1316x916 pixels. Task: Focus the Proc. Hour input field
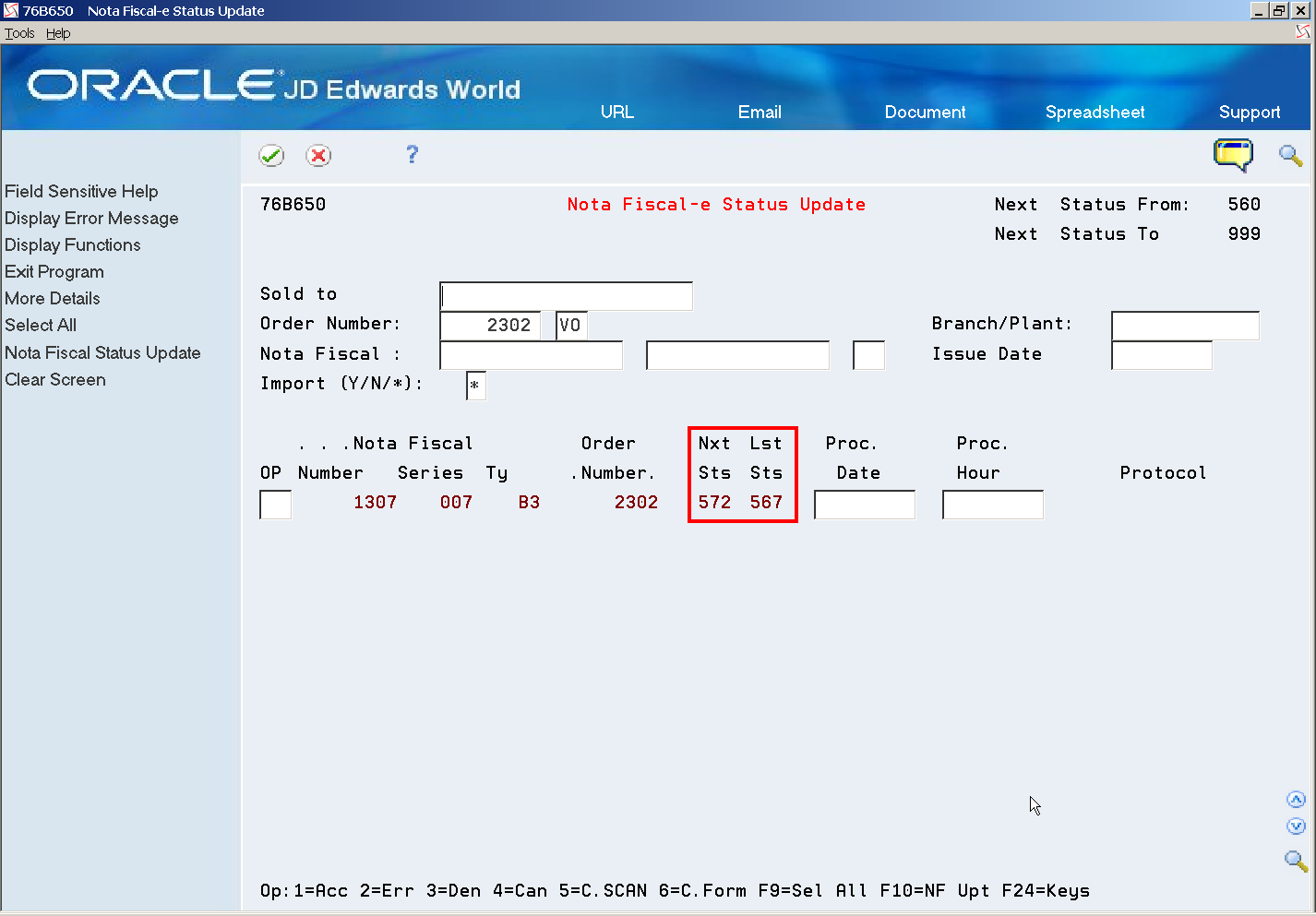click(x=993, y=505)
